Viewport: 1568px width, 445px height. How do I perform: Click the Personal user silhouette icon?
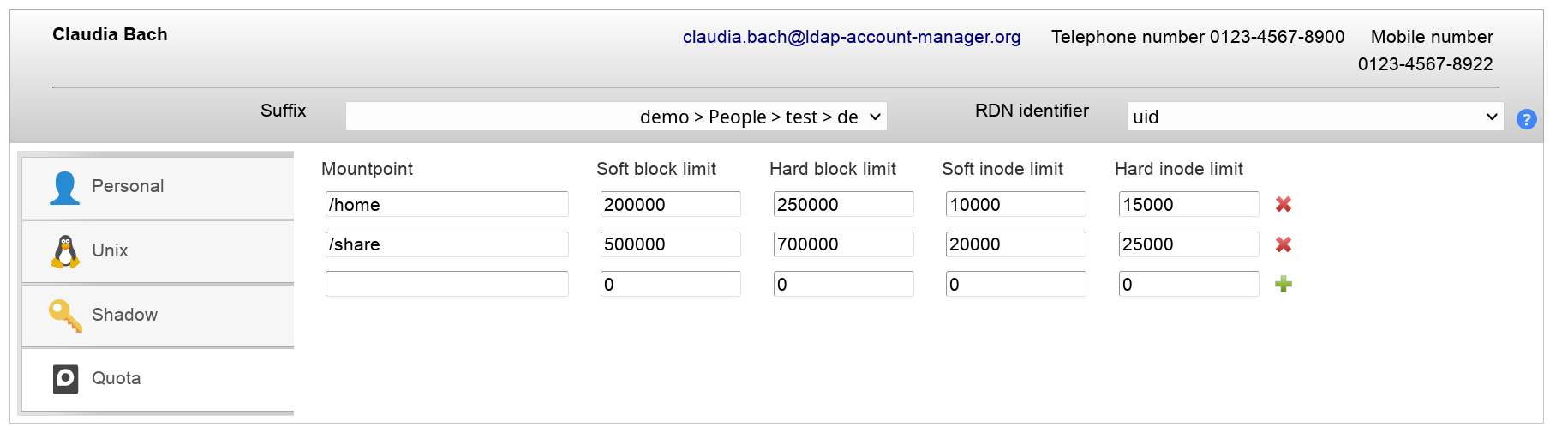pos(65,188)
